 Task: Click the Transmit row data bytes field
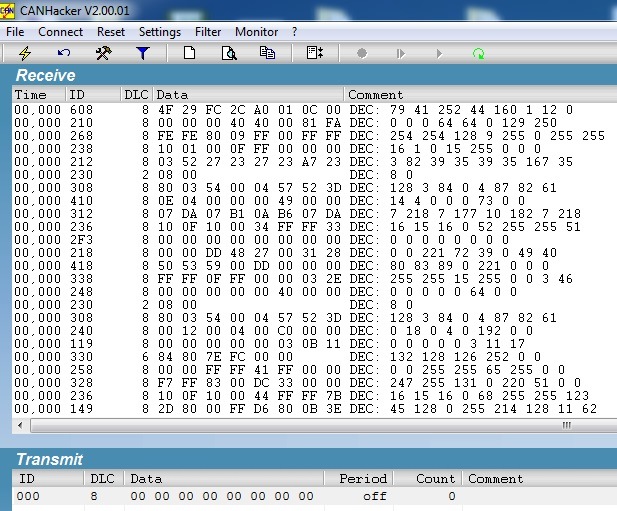[x=222, y=496]
